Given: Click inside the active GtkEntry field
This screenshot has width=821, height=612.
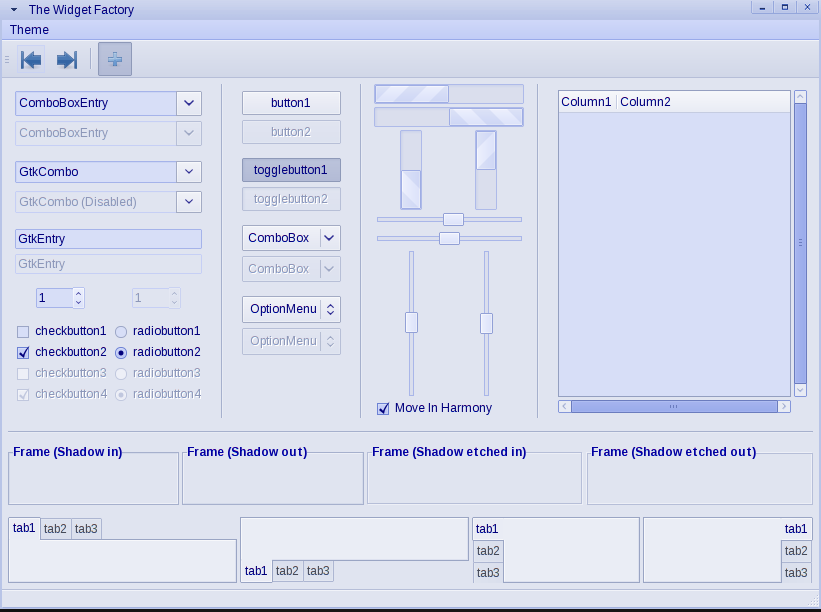Looking at the screenshot, I should point(108,239).
